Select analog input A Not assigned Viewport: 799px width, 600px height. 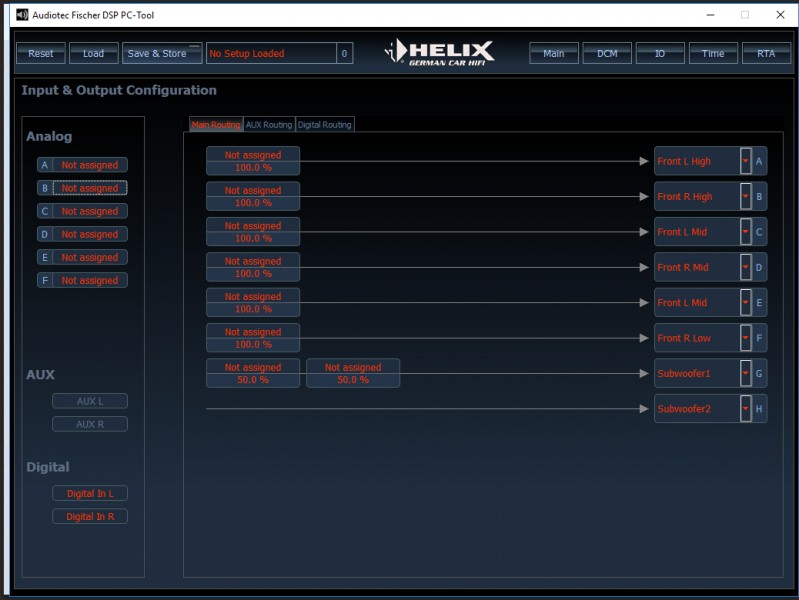click(x=90, y=165)
